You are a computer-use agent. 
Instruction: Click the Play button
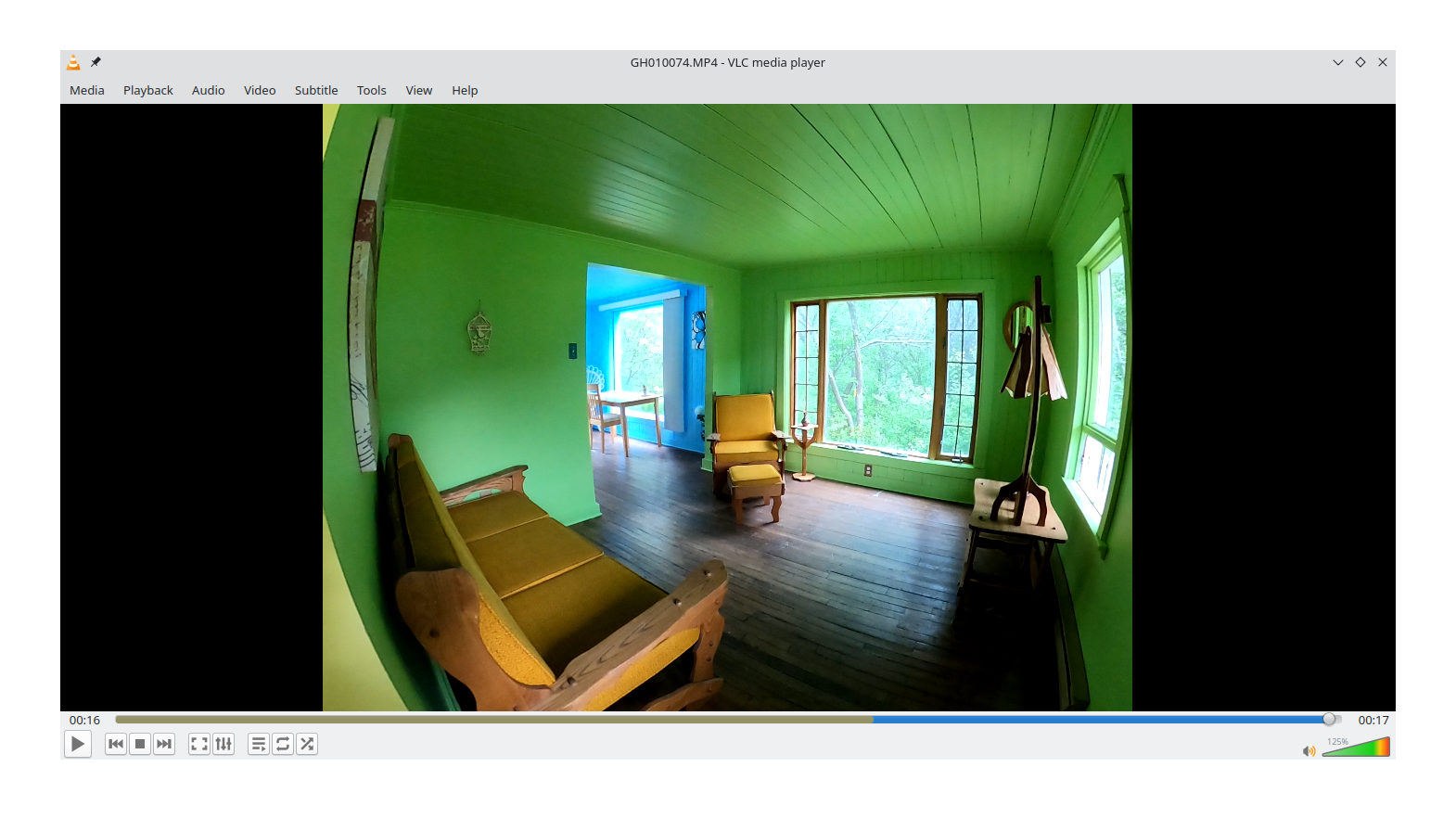[x=78, y=744]
